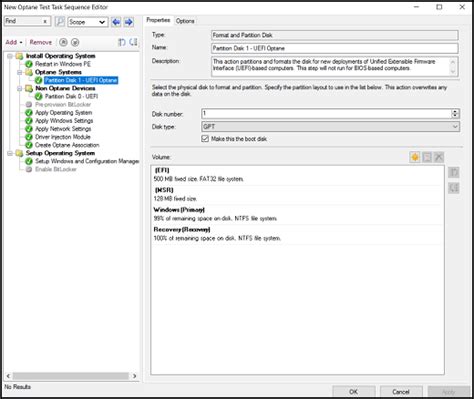Select Partition Disk 0 - UEFI step
474x399 pixels.
71,96
